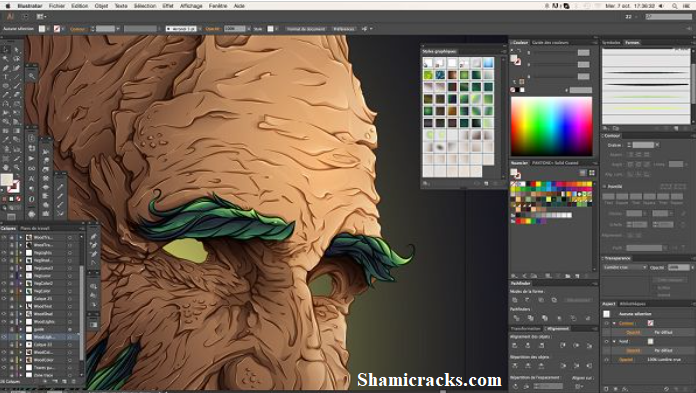
Task: Select the Selection arrow tool
Action: (5, 49)
